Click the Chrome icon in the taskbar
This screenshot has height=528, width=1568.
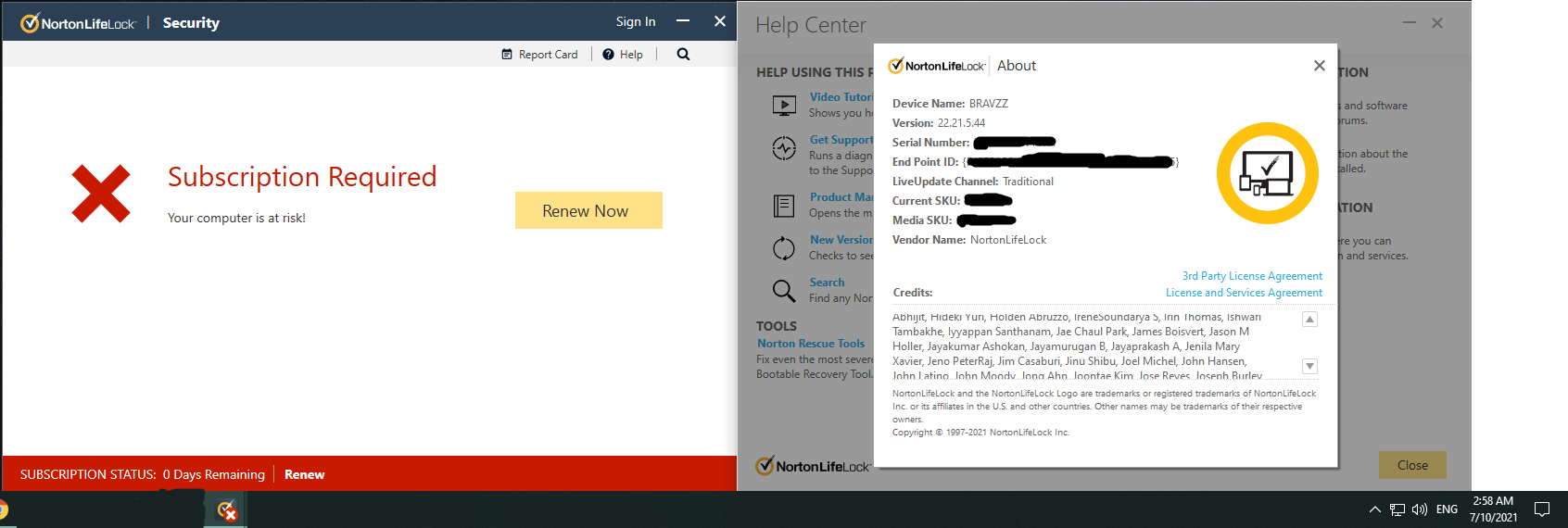click(3, 509)
